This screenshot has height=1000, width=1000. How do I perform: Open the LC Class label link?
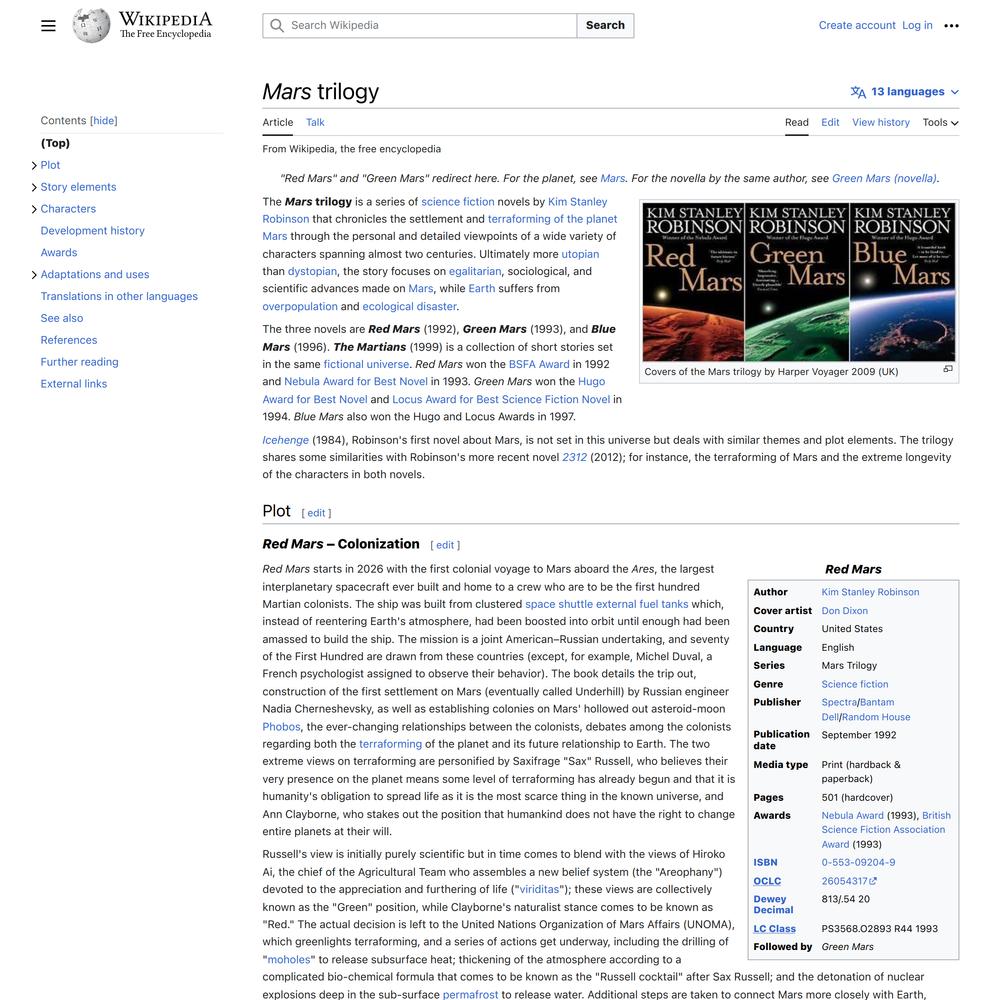[x=774, y=929]
